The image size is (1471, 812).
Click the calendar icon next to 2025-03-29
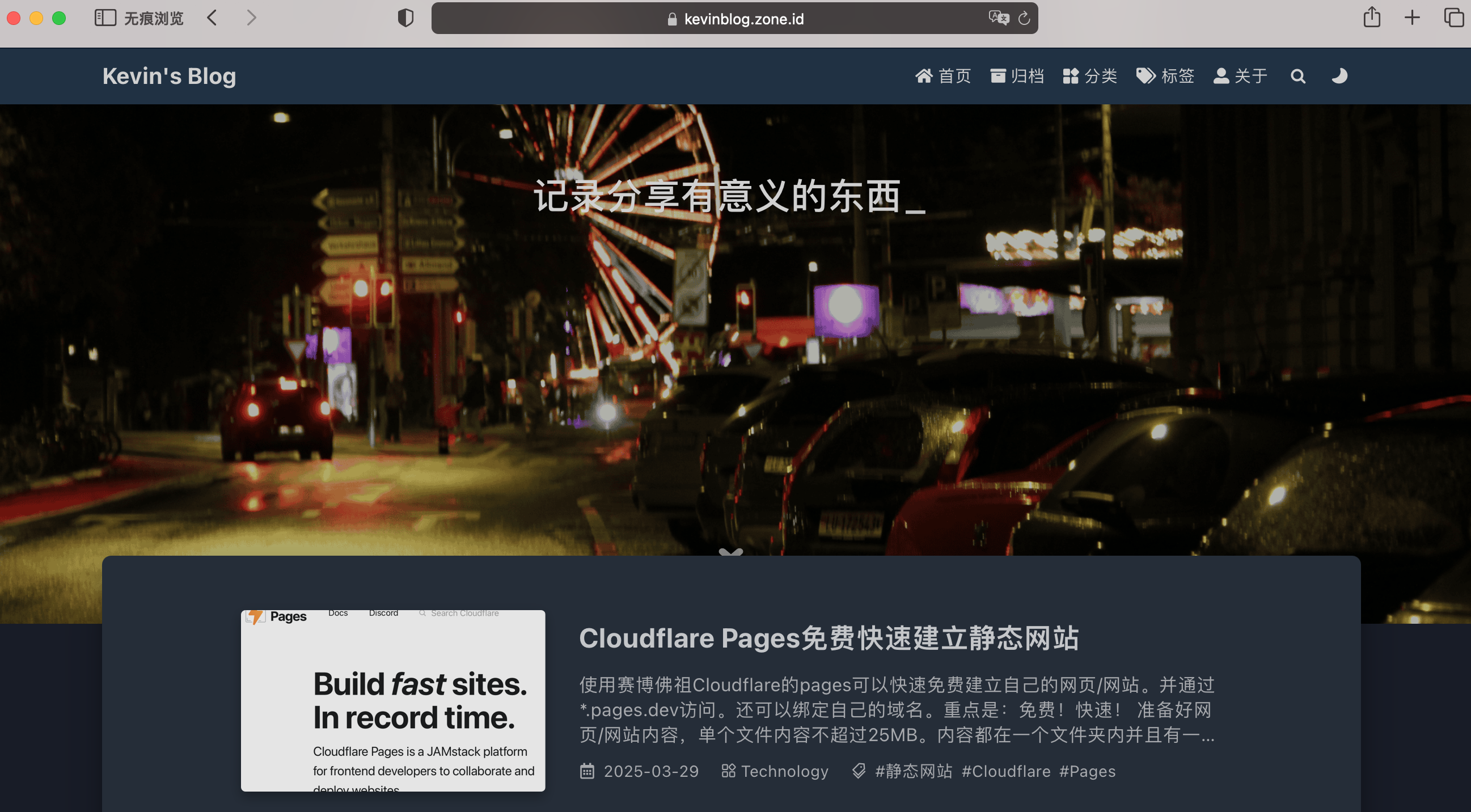pos(587,771)
